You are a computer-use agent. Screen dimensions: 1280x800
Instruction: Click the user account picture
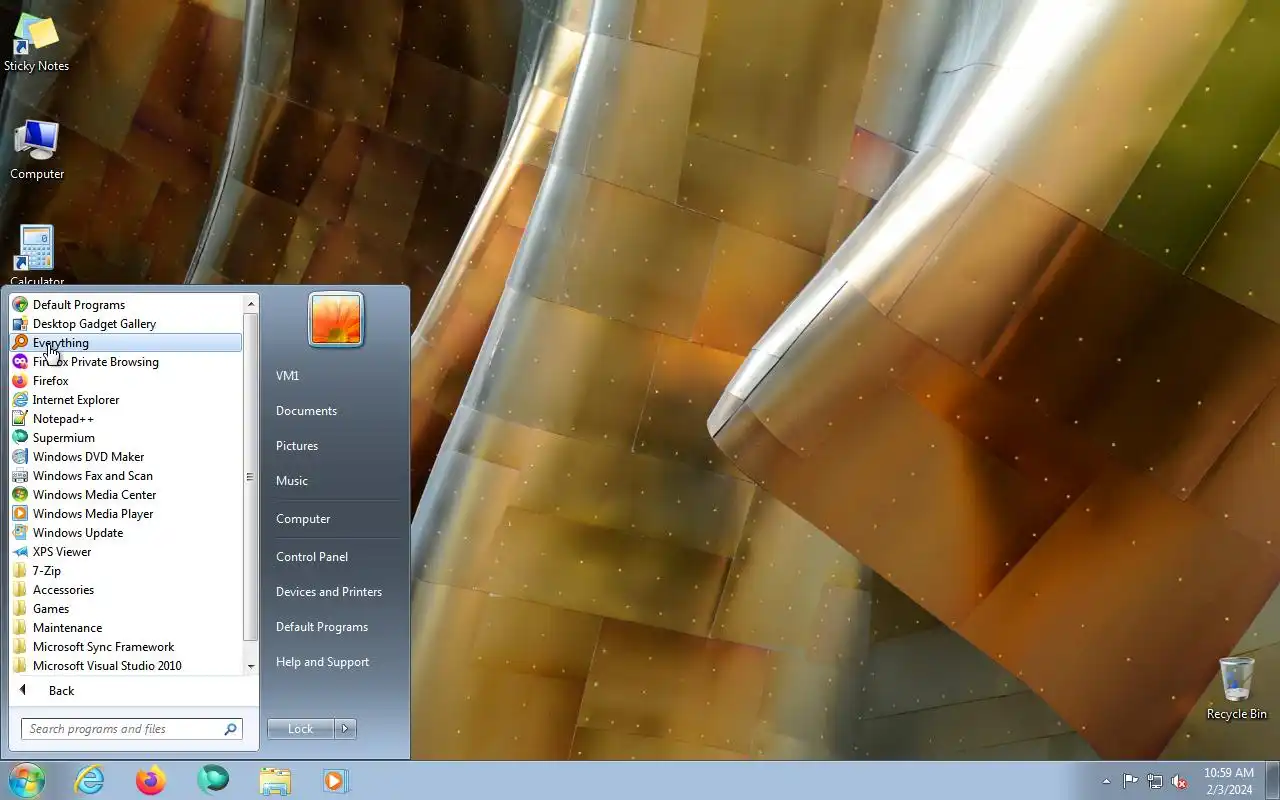pyautogui.click(x=336, y=320)
